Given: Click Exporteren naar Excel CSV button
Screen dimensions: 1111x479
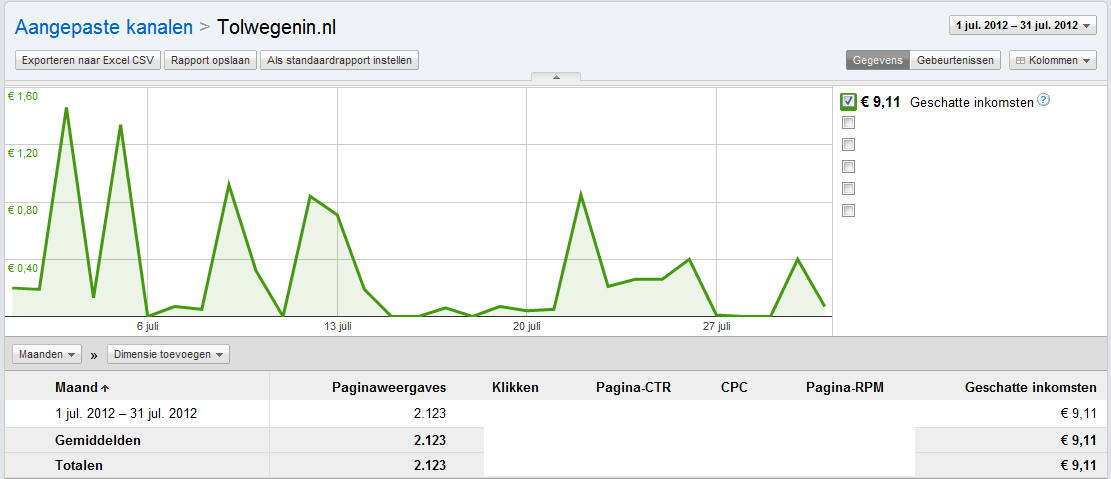Looking at the screenshot, I should pos(89,60).
